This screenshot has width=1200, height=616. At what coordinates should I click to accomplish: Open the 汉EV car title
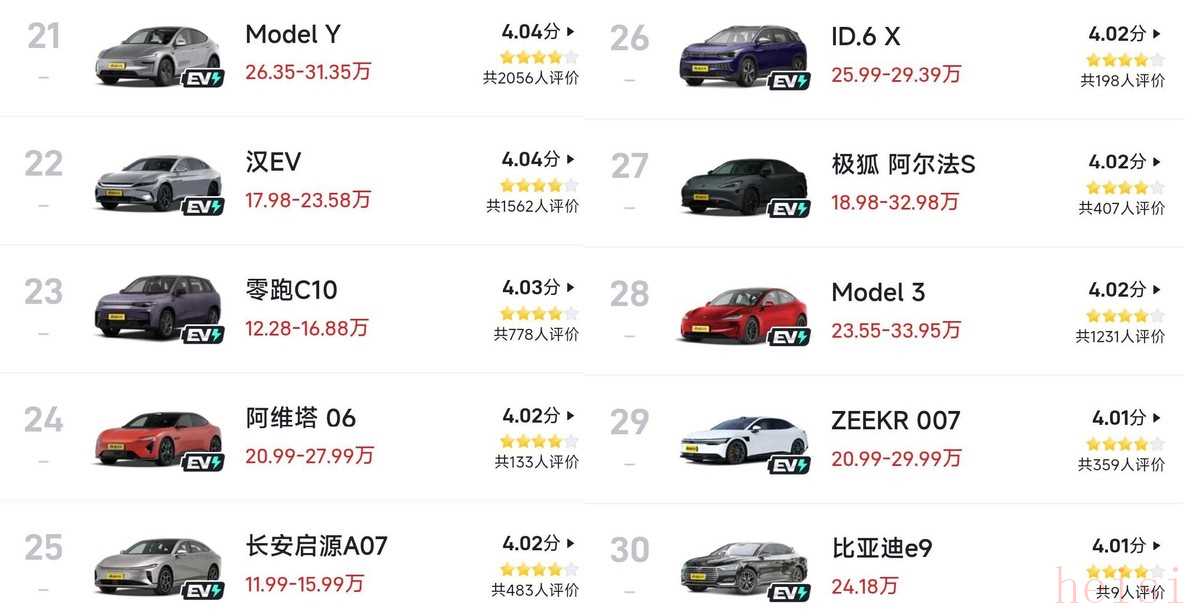click(273, 162)
